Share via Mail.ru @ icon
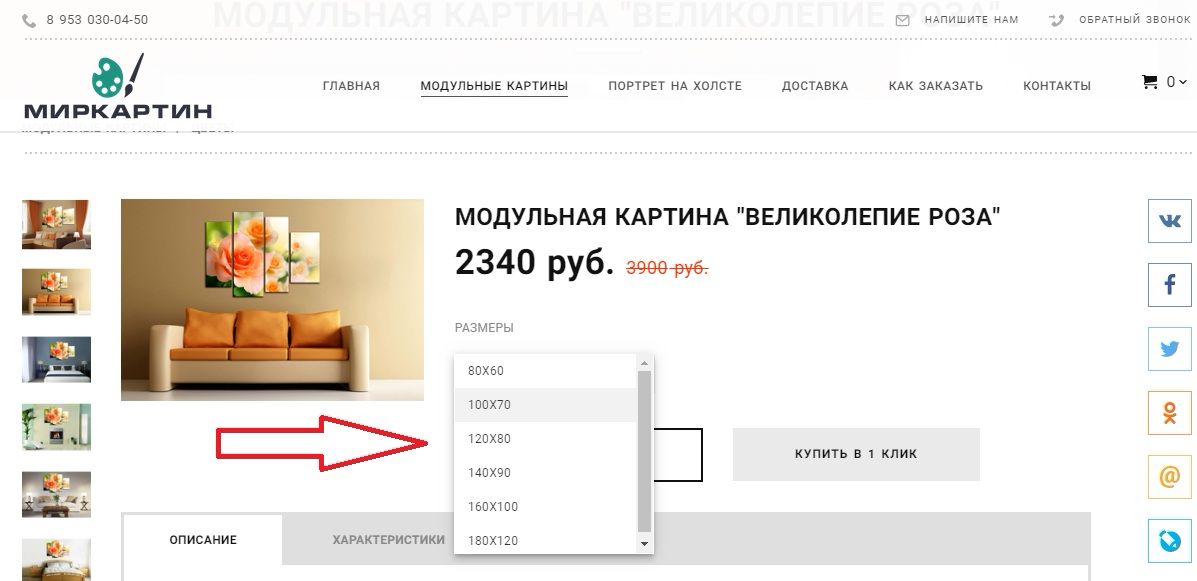This screenshot has height=581, width=1197. point(1170,477)
